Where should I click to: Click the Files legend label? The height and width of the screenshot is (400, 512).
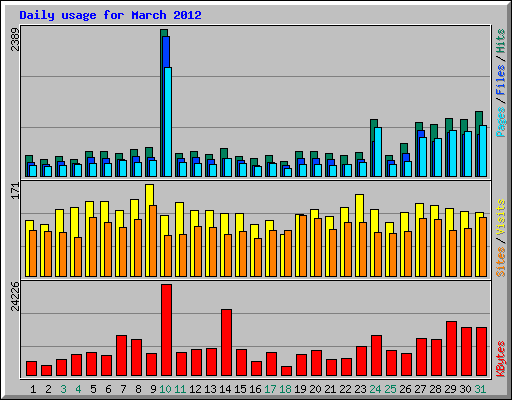501,80
